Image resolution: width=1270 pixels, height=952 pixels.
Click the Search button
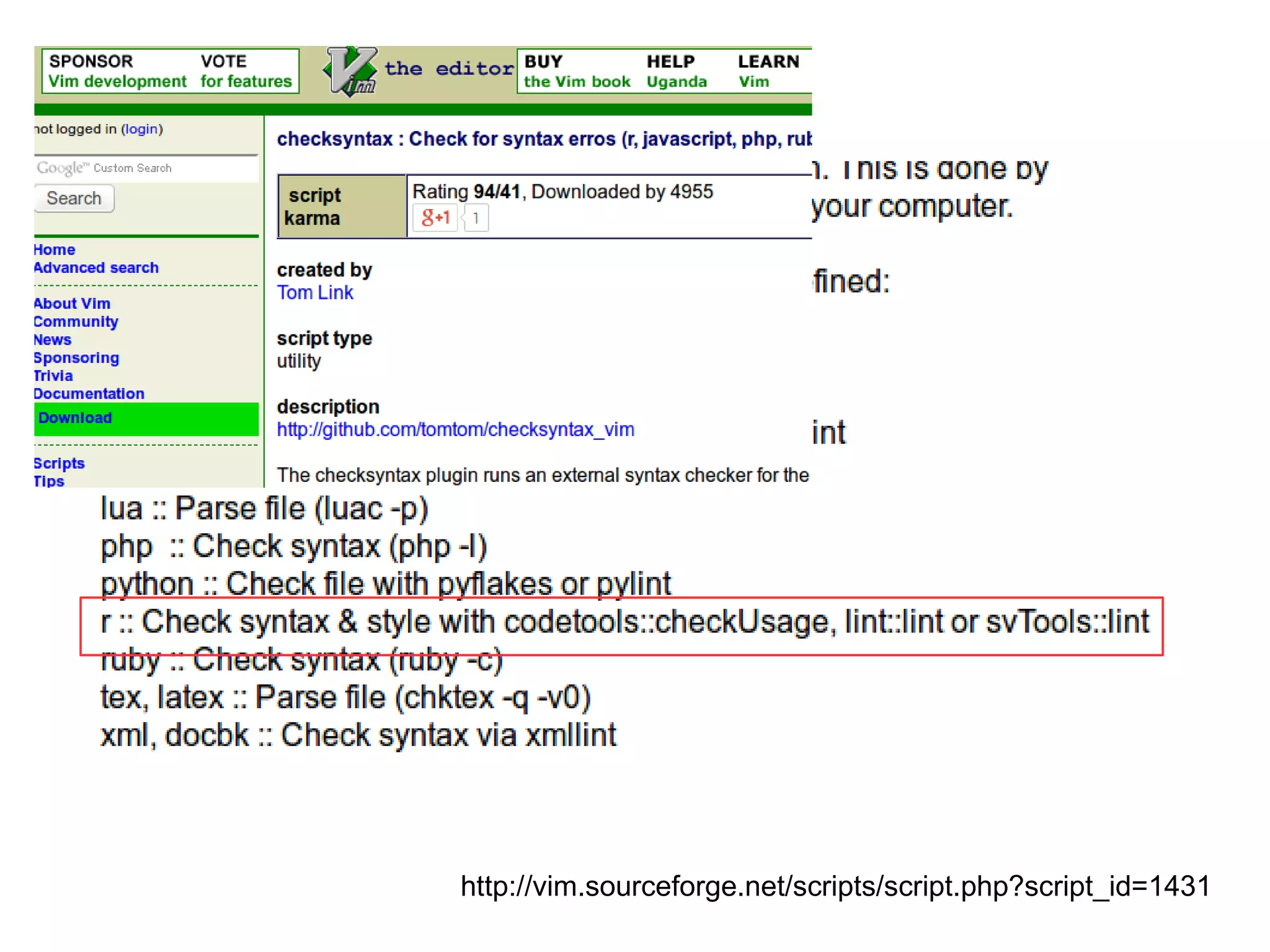pos(74,198)
